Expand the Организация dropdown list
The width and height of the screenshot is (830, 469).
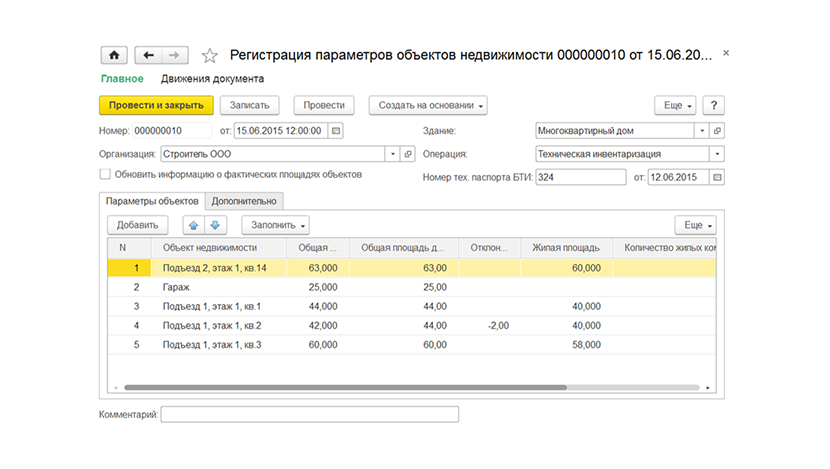tap(393, 154)
